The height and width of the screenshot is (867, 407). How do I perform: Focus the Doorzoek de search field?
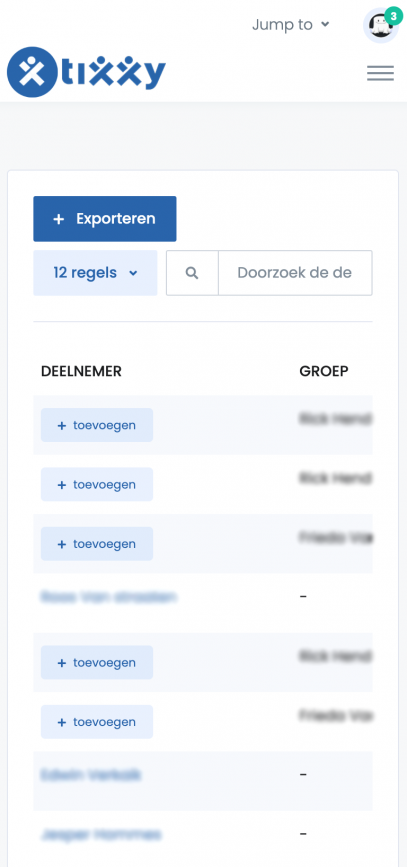pyautogui.click(x=295, y=273)
